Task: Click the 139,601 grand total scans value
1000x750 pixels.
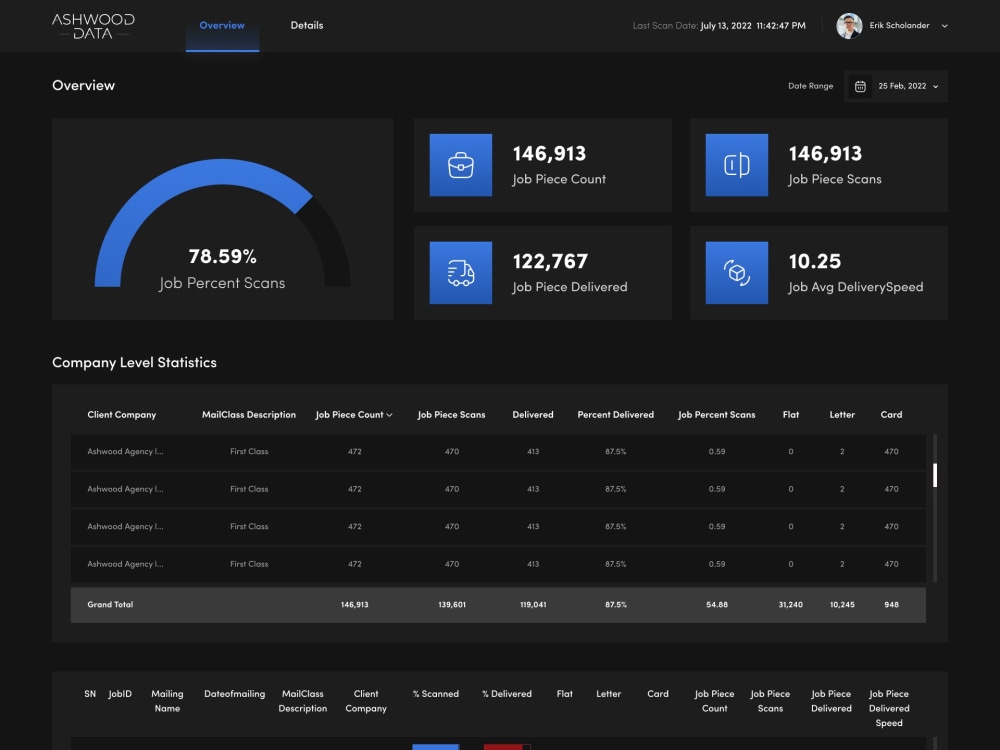Action: tap(452, 605)
